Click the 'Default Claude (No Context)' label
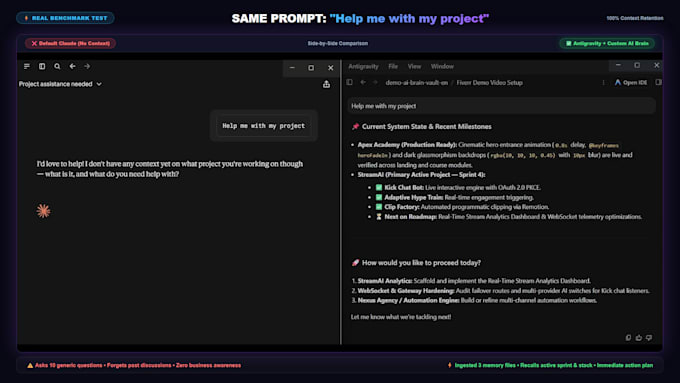The image size is (680, 383). (70, 43)
